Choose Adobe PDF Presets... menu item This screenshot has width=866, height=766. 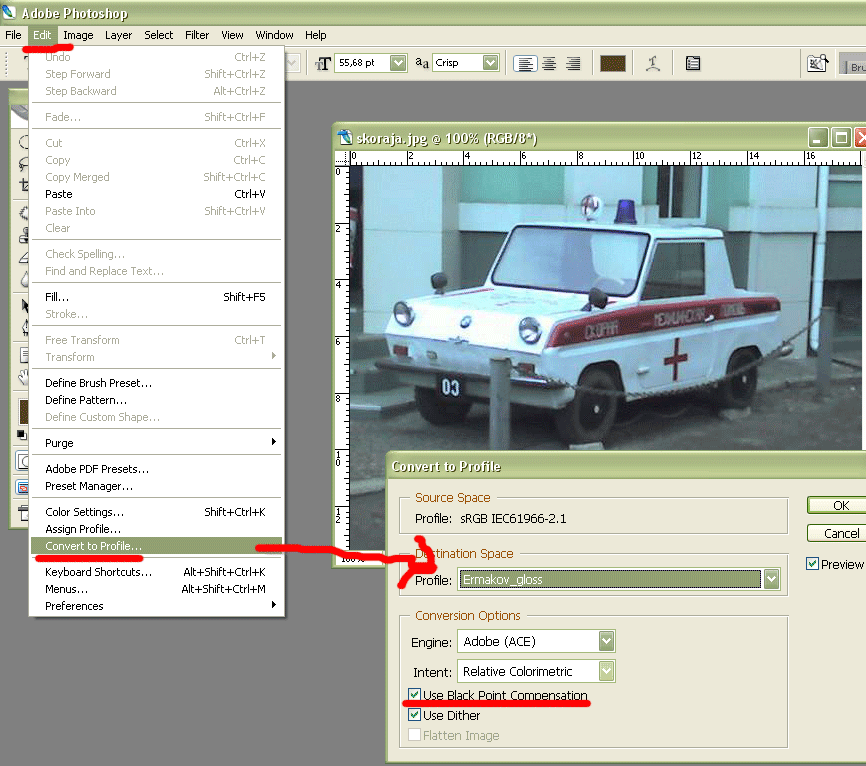pyautogui.click(x=156, y=469)
